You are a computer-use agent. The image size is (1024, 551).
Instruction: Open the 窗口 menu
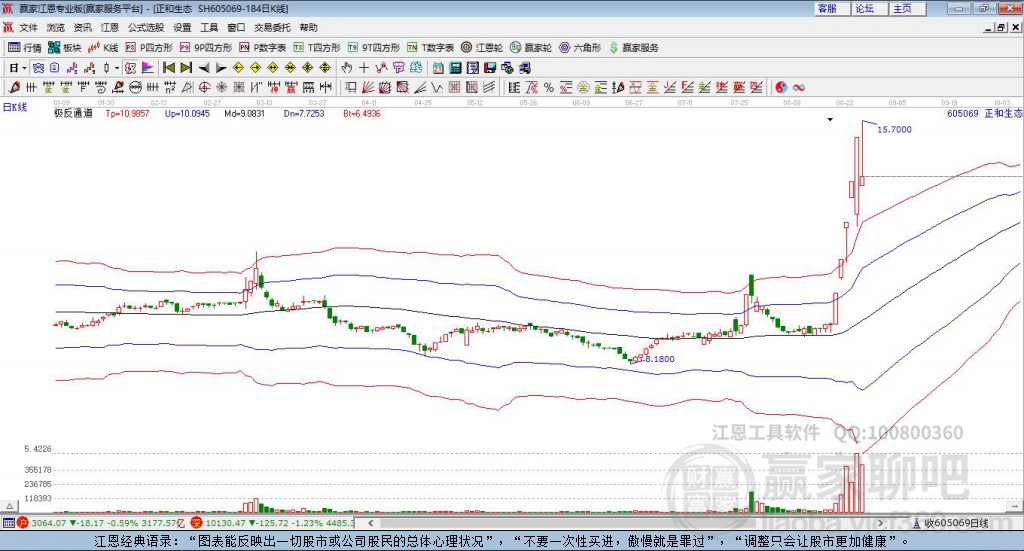pyautogui.click(x=236, y=27)
